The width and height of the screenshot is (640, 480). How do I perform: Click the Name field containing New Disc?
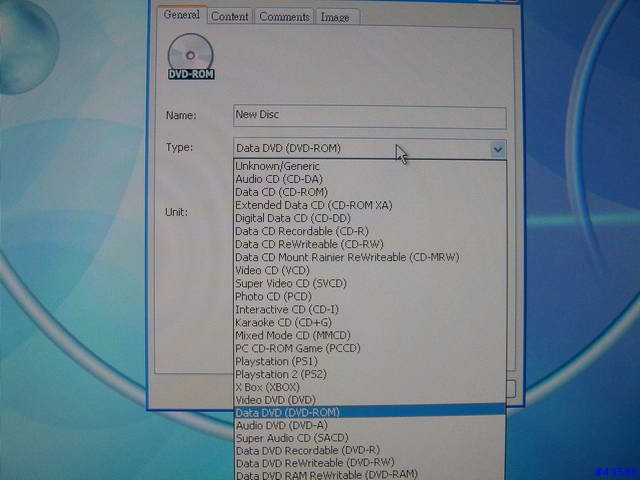point(370,117)
